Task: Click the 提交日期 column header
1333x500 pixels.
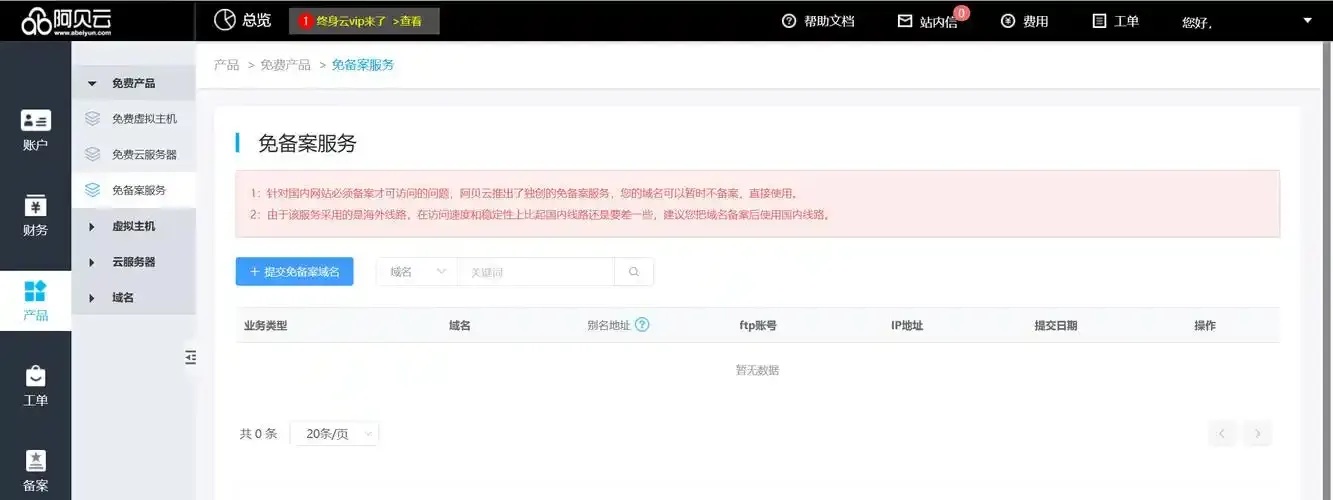Action: (1056, 326)
